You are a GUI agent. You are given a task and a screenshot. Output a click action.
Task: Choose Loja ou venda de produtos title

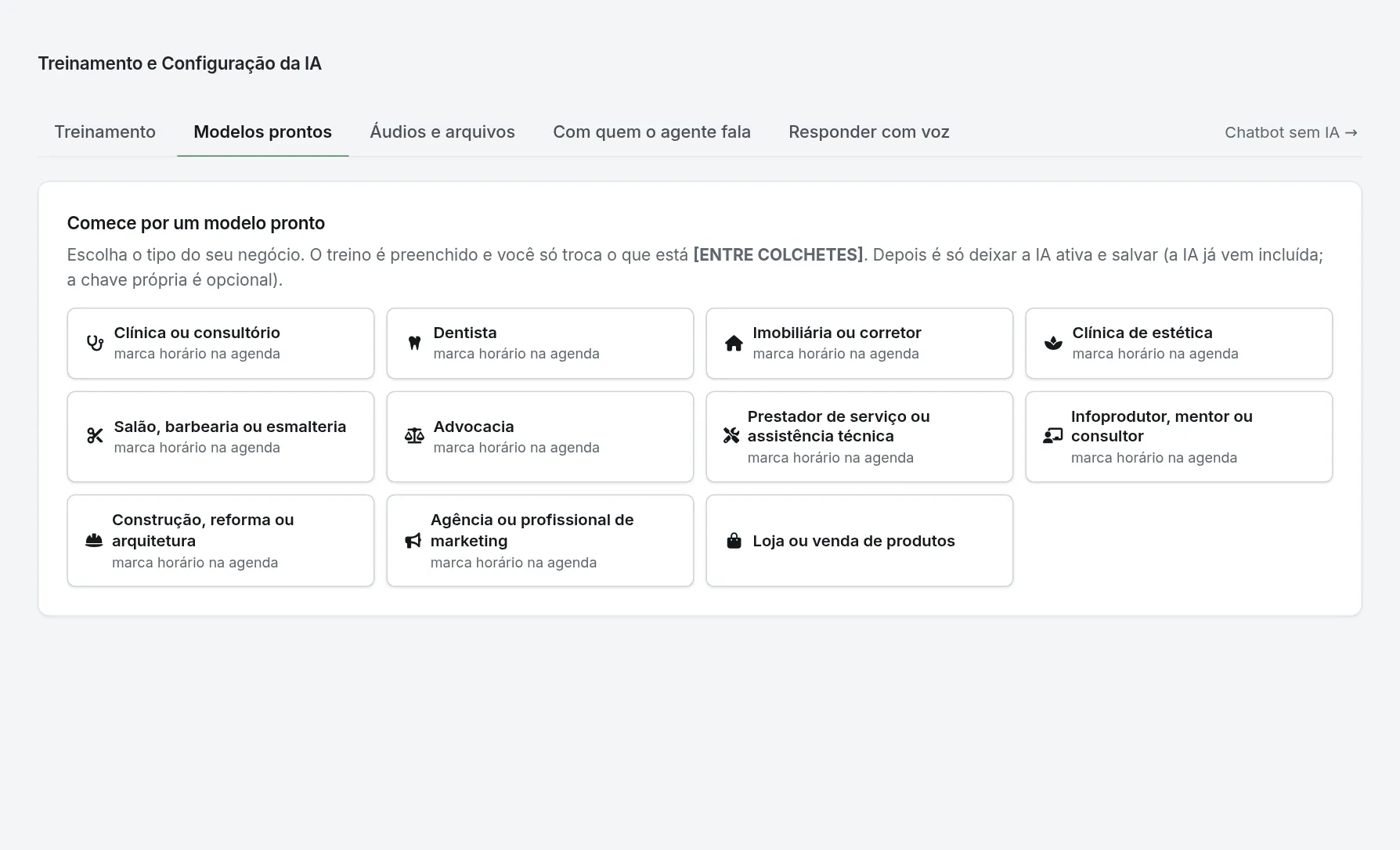[x=854, y=541]
